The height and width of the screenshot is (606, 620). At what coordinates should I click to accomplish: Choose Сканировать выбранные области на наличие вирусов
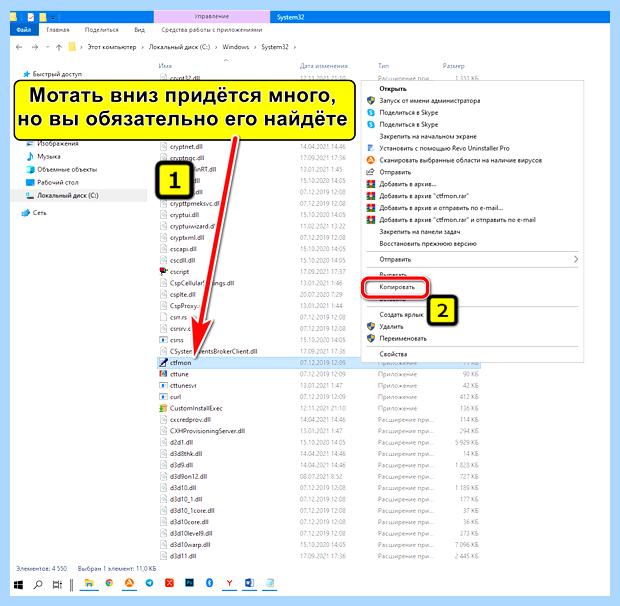(461, 160)
